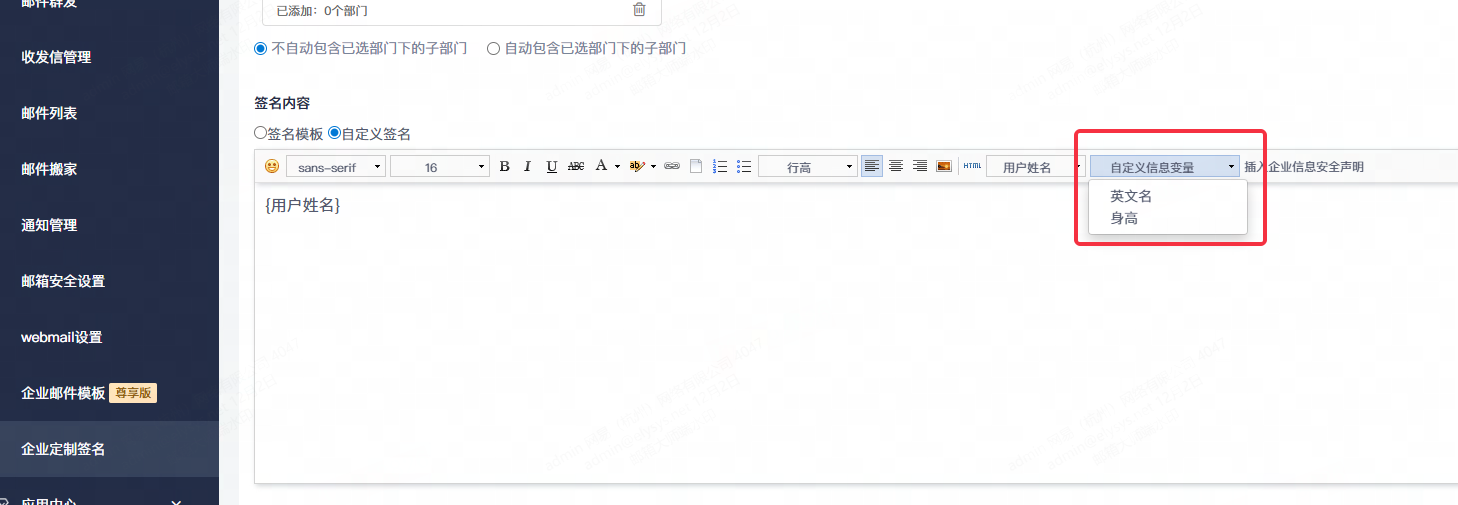Viewport: 1458px width, 505px height.
Task: Apply strikethrough formatting
Action: click(x=576, y=167)
